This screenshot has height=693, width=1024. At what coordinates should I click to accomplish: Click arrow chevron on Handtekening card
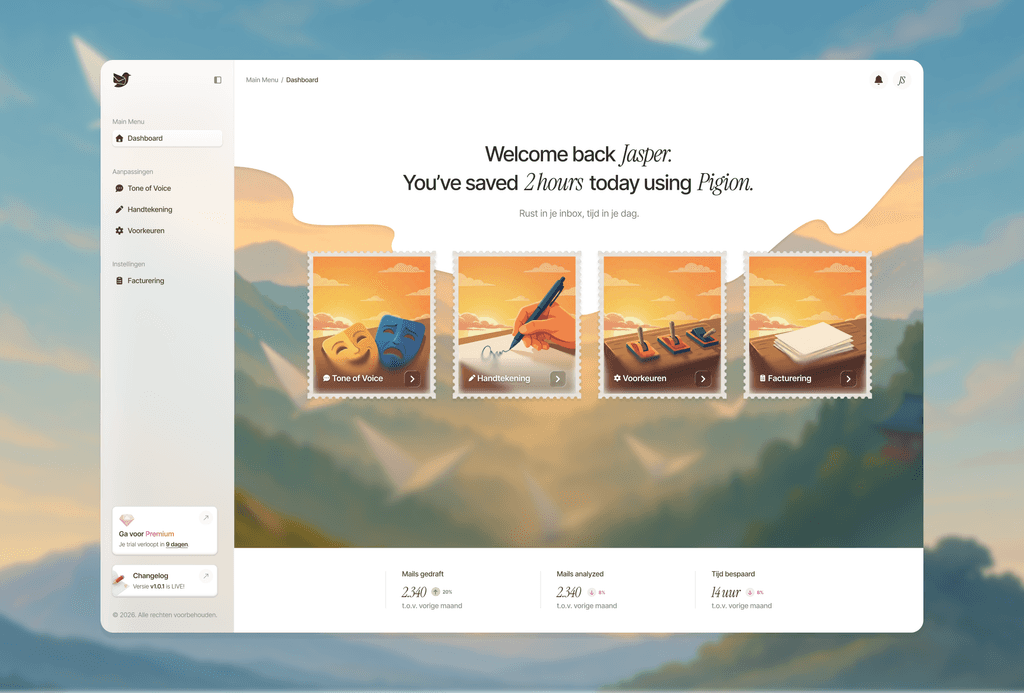[558, 379]
